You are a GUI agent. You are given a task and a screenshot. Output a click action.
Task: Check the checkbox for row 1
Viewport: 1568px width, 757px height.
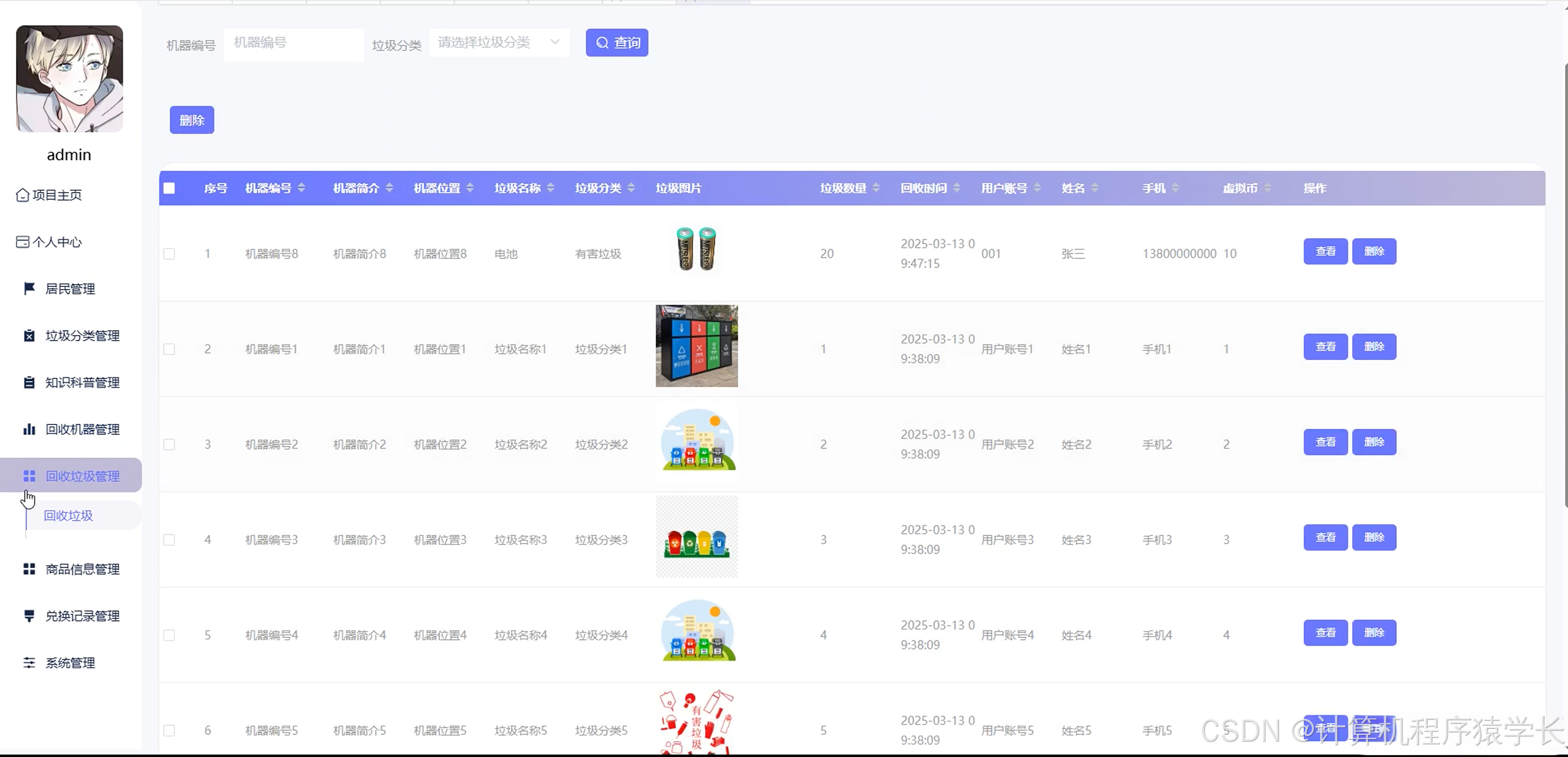(x=170, y=253)
